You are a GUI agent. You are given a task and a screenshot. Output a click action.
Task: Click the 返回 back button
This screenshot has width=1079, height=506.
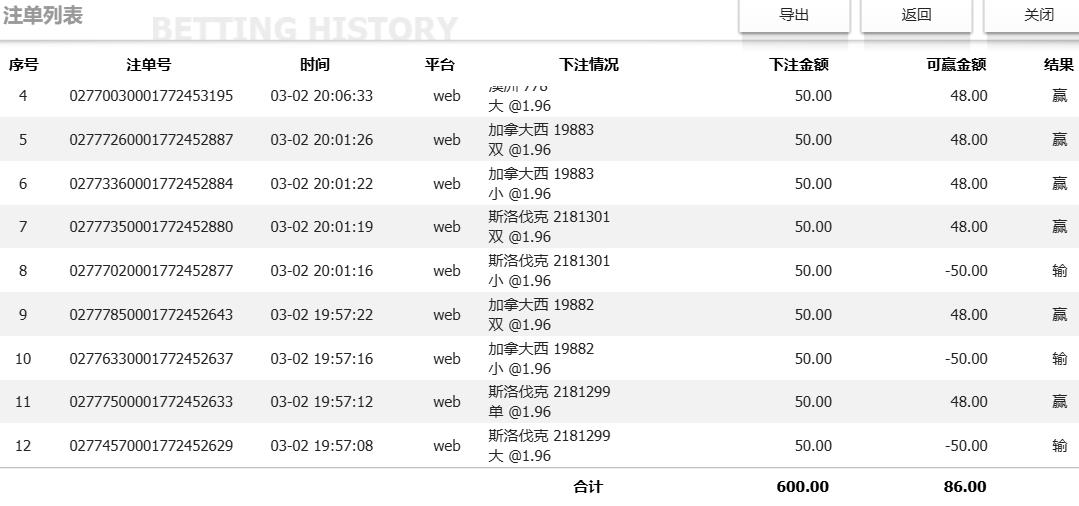916,15
